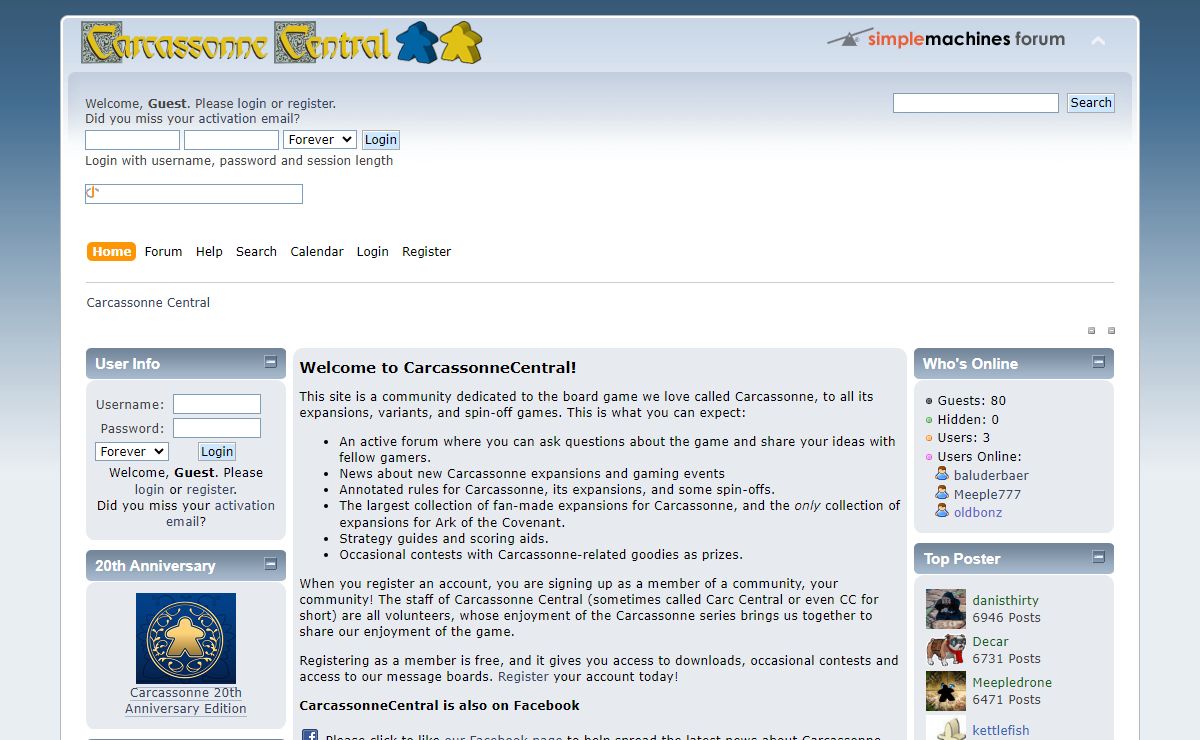
Task: Click the register link in User Info panel
Action: (x=210, y=490)
